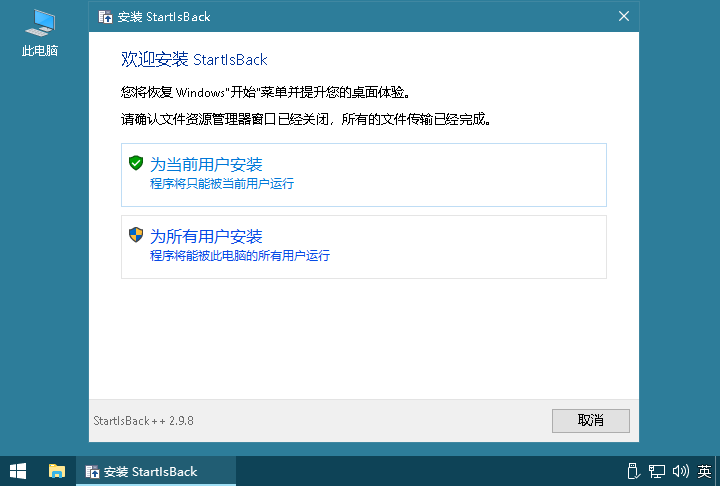Open File Explorer from the taskbar

click(x=57, y=471)
